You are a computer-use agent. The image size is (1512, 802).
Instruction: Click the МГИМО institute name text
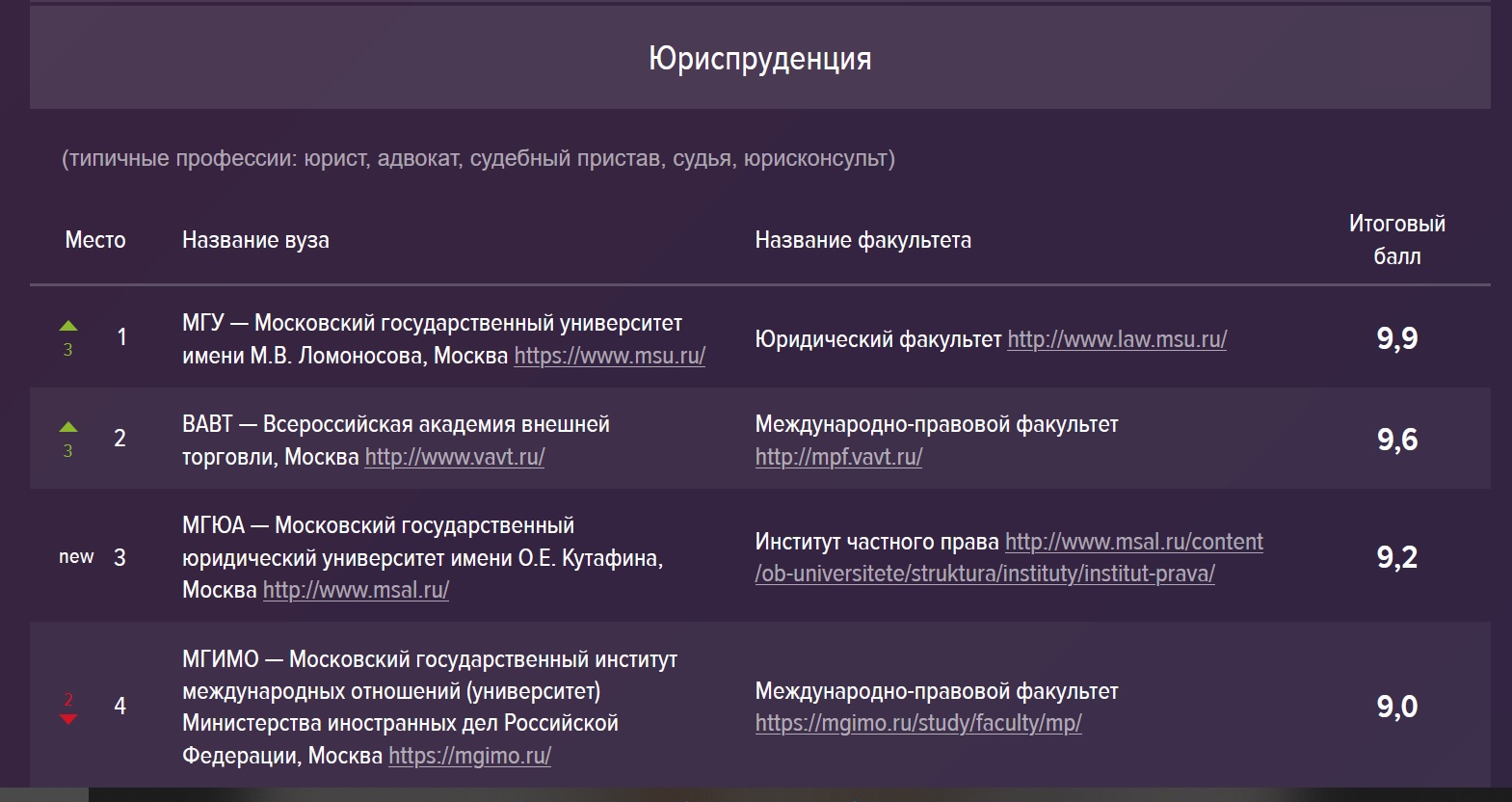point(430,707)
